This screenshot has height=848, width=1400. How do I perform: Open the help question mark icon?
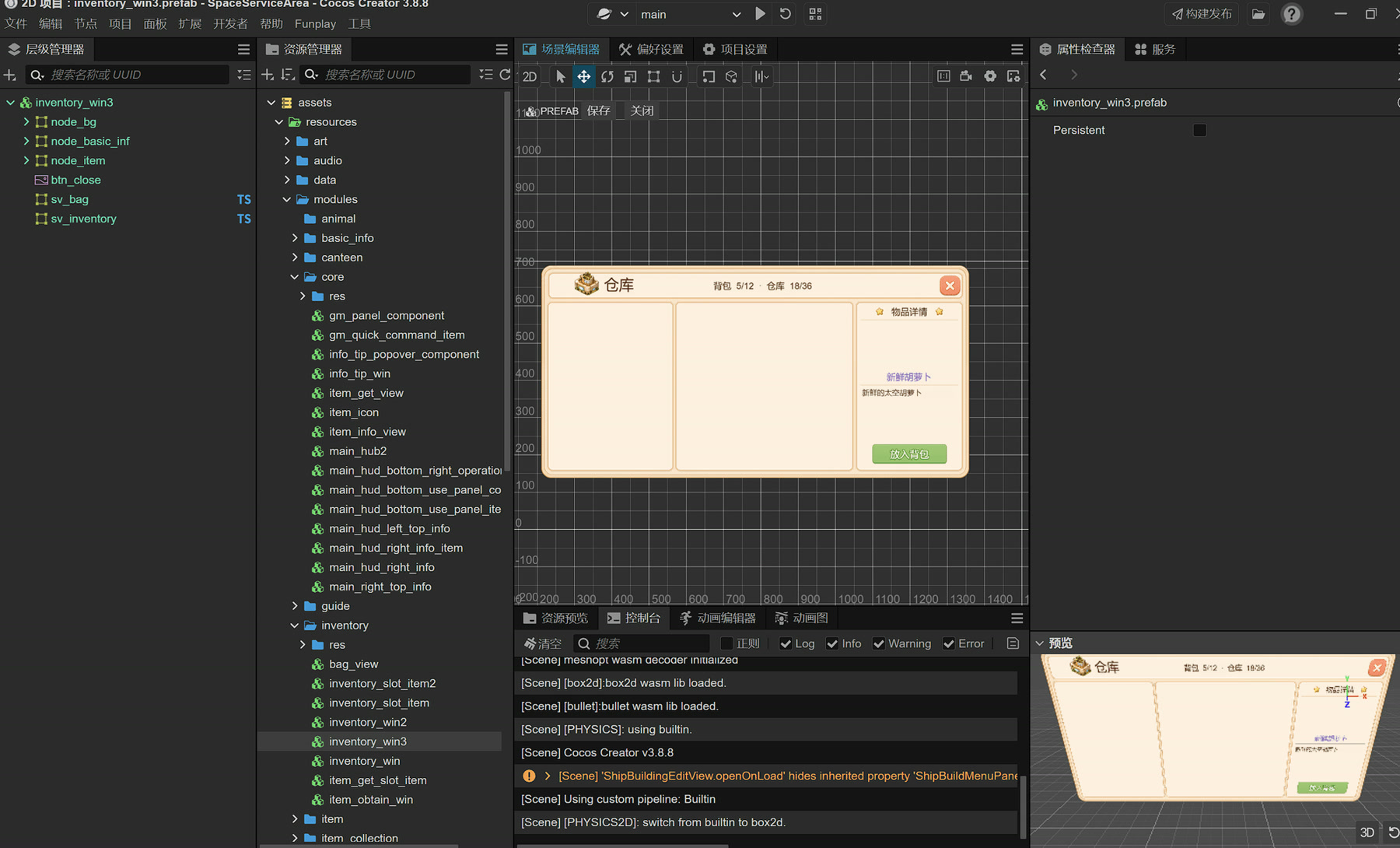click(1292, 14)
